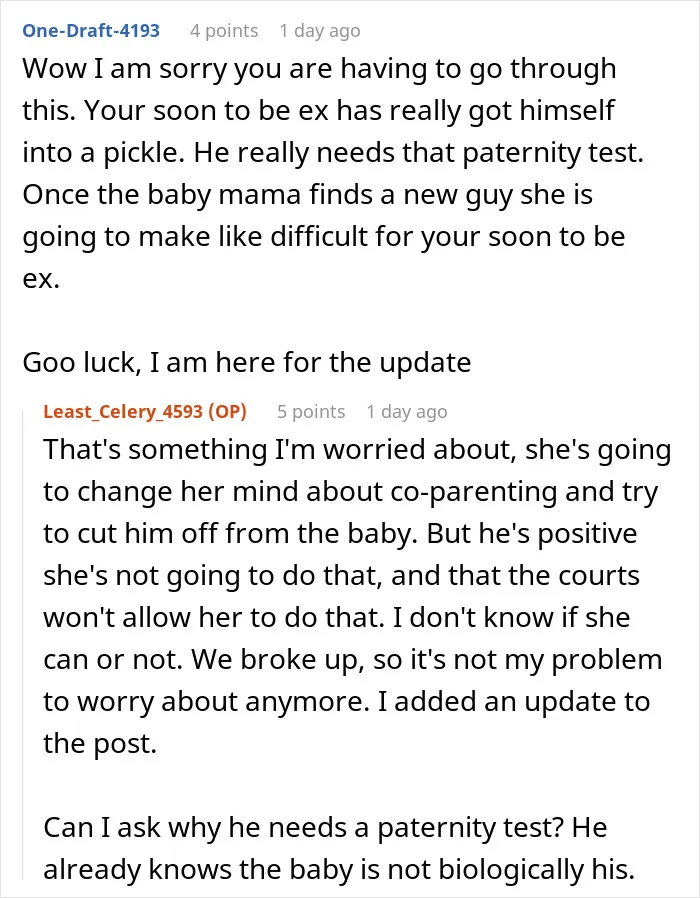Click the sentence beginning "Wow I am sorry"
Image resolution: width=700 pixels, height=898 pixels.
319,89
